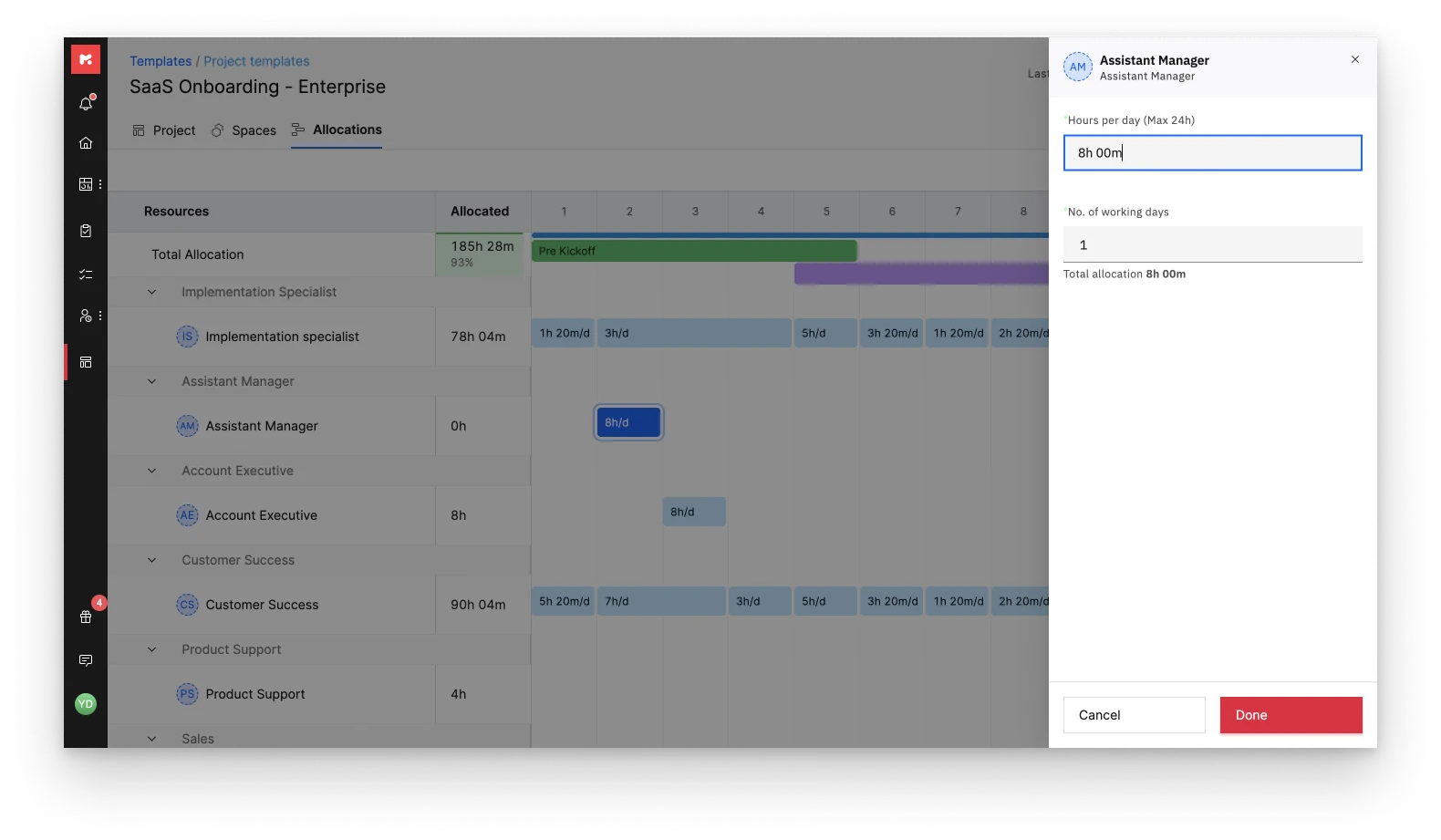Click the AM avatar in the side panel header
The height and width of the screenshot is (840, 1441).
click(x=1078, y=67)
